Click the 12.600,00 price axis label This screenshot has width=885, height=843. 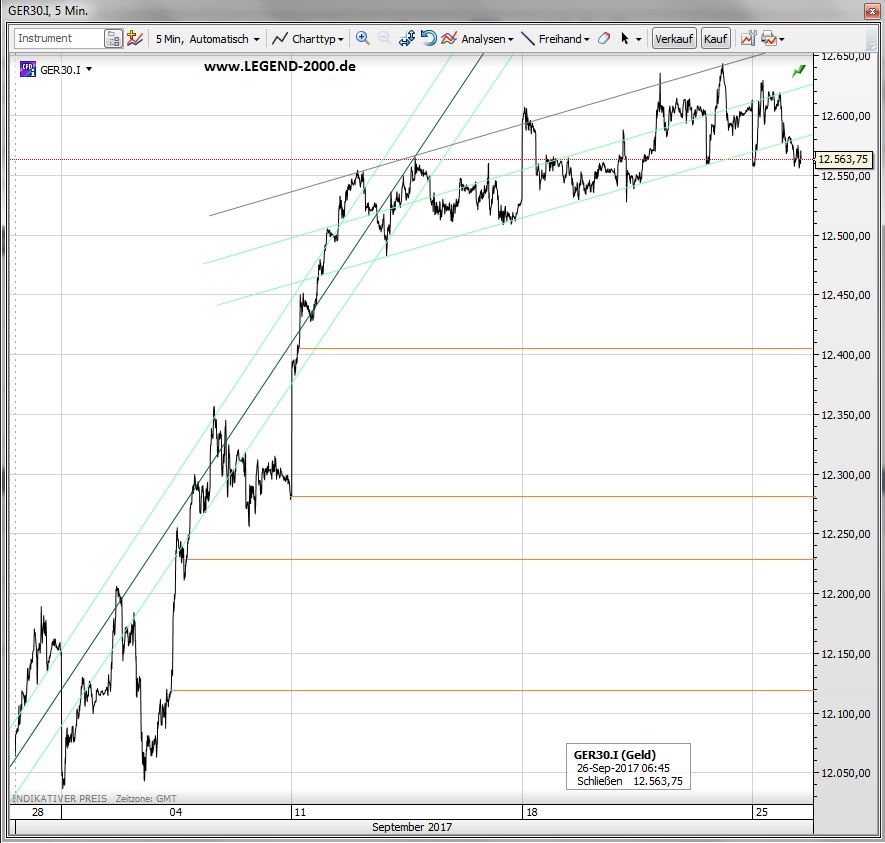pos(845,116)
